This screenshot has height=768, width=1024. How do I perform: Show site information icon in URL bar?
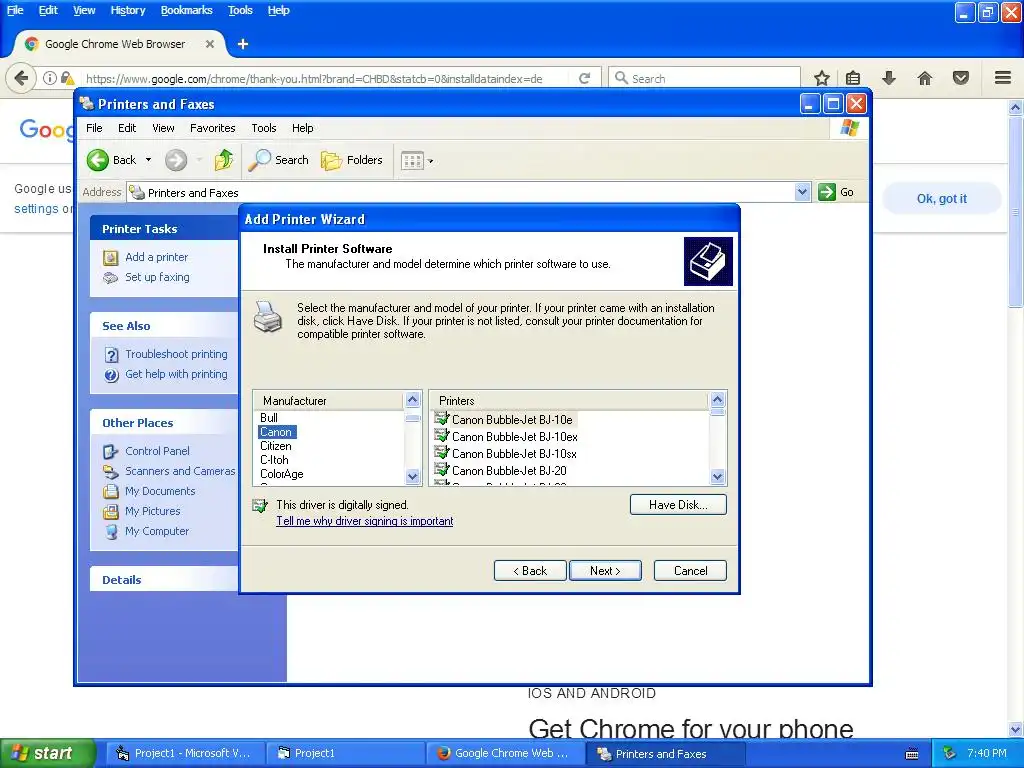tap(50, 78)
